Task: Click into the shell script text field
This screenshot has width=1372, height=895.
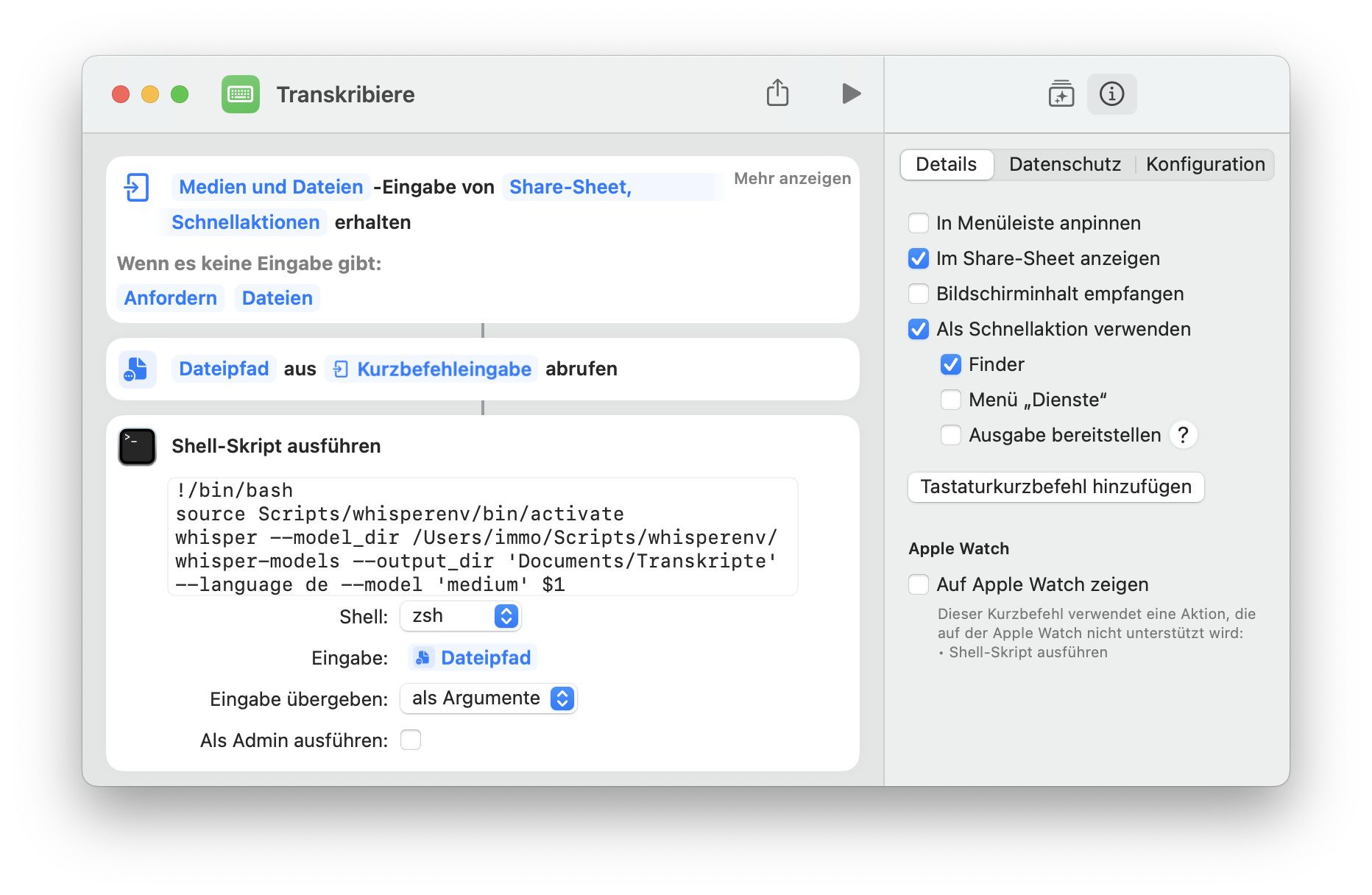Action: [483, 537]
